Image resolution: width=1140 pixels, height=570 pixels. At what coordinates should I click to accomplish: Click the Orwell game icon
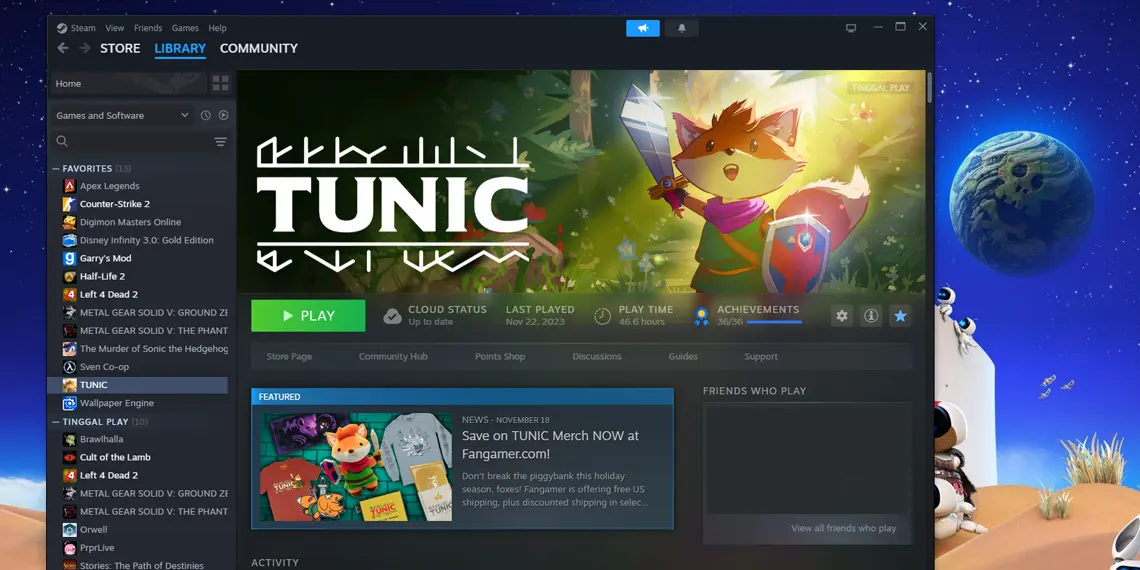tap(69, 529)
